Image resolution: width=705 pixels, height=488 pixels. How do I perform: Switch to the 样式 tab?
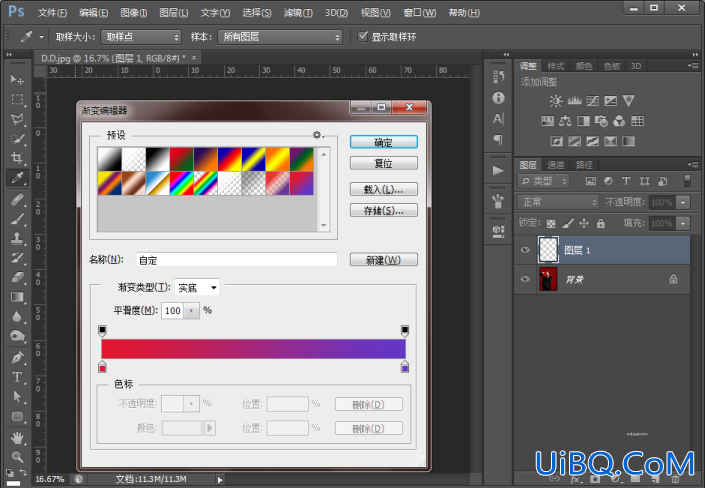point(556,66)
